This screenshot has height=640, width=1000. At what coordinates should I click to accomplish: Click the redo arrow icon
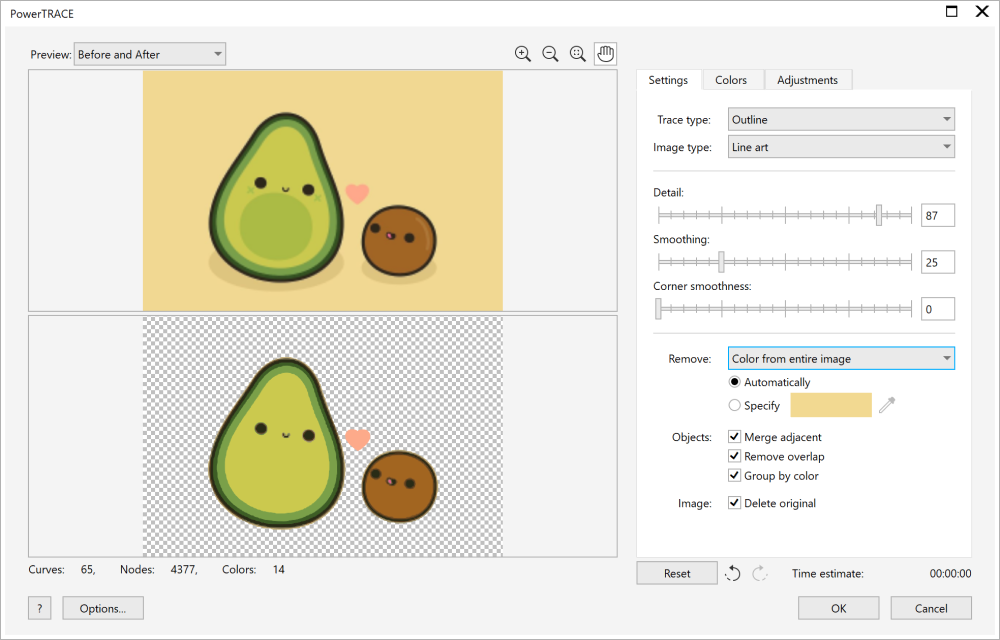(x=760, y=574)
